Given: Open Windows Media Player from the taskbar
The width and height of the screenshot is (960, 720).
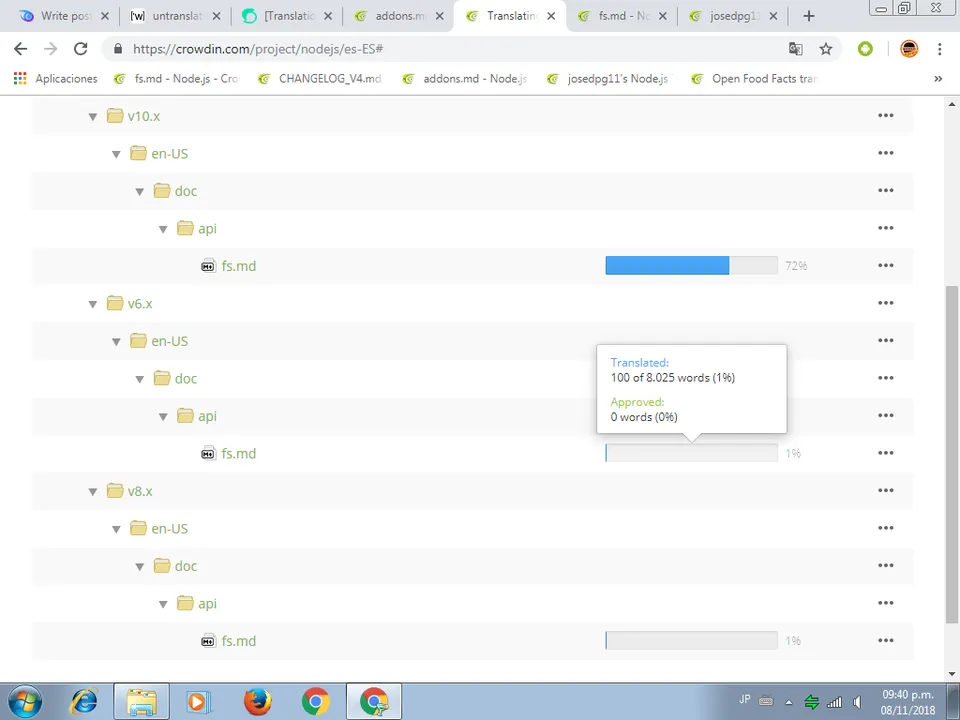Looking at the screenshot, I should click(199, 702).
